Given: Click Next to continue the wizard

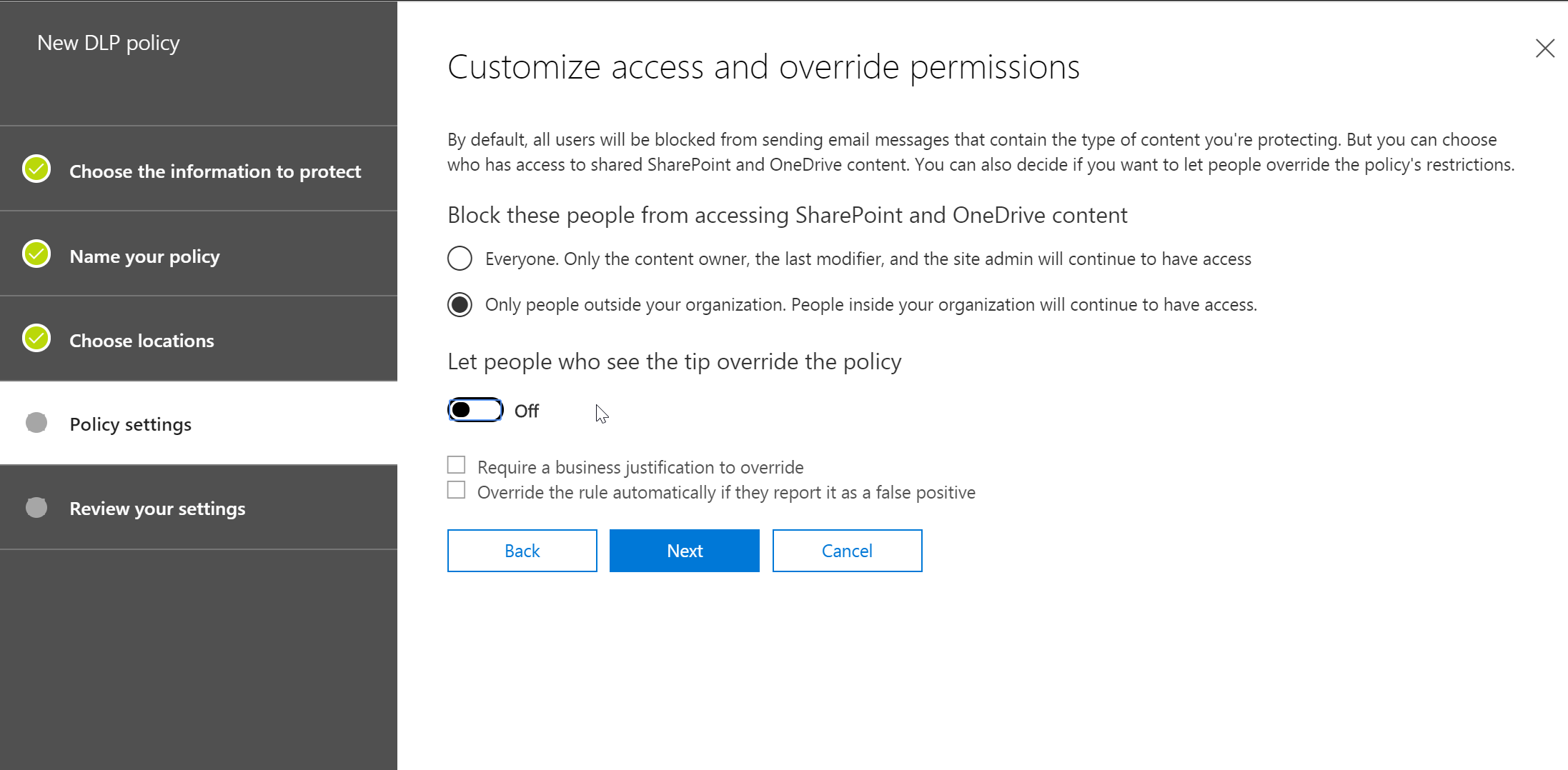Looking at the screenshot, I should (684, 551).
